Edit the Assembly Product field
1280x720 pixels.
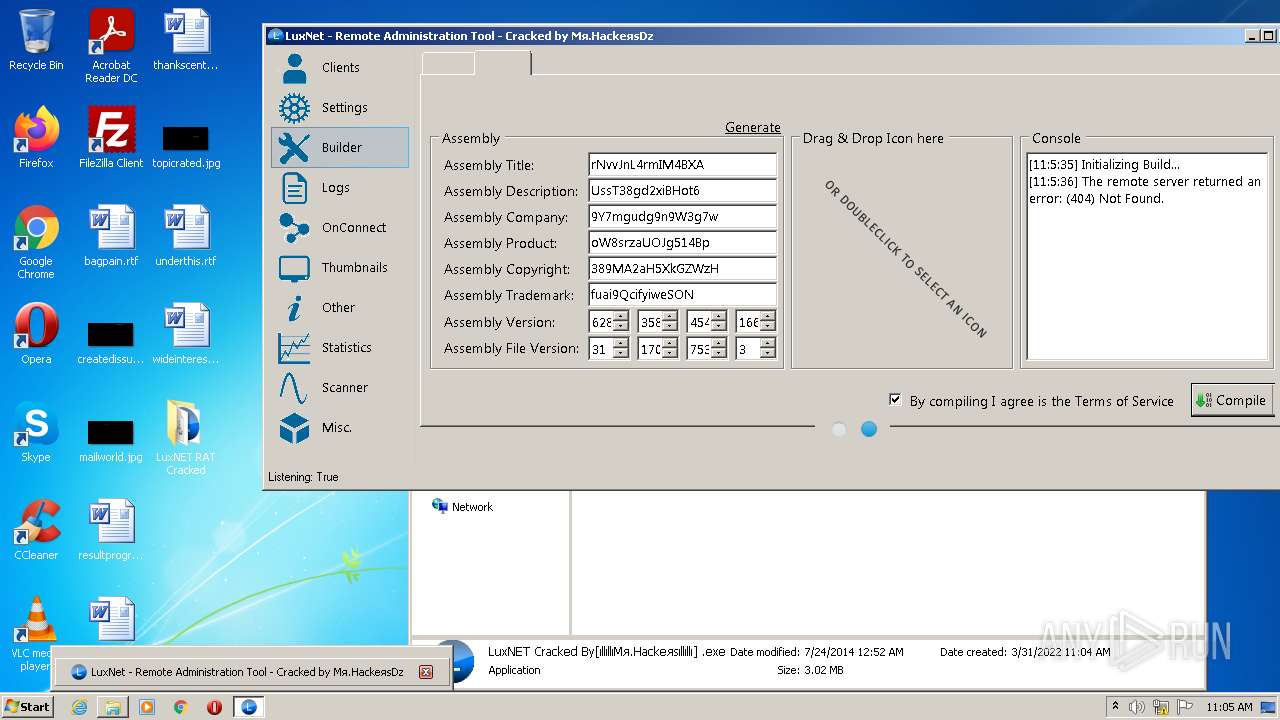tap(683, 243)
